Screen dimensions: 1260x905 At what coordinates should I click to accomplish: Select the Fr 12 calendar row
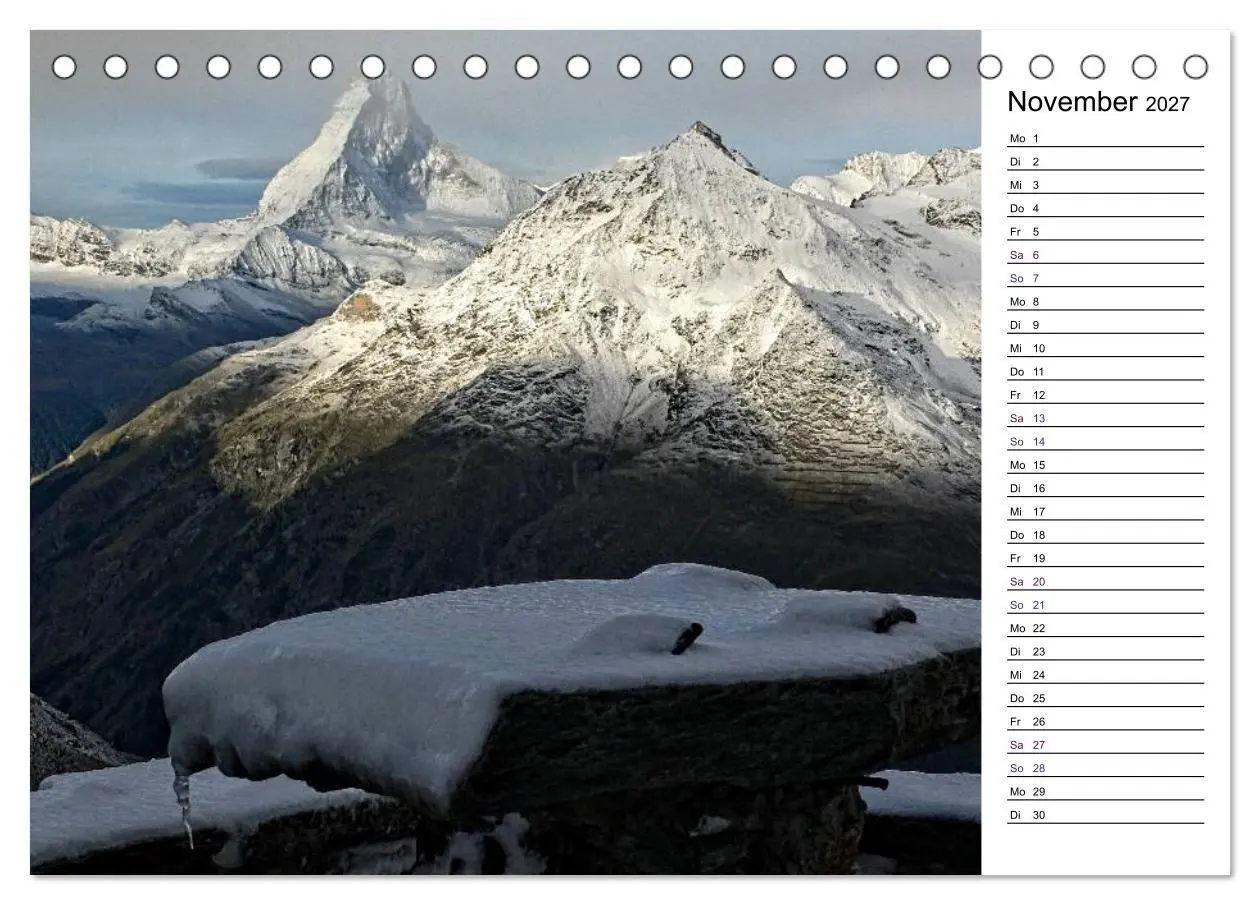1105,395
